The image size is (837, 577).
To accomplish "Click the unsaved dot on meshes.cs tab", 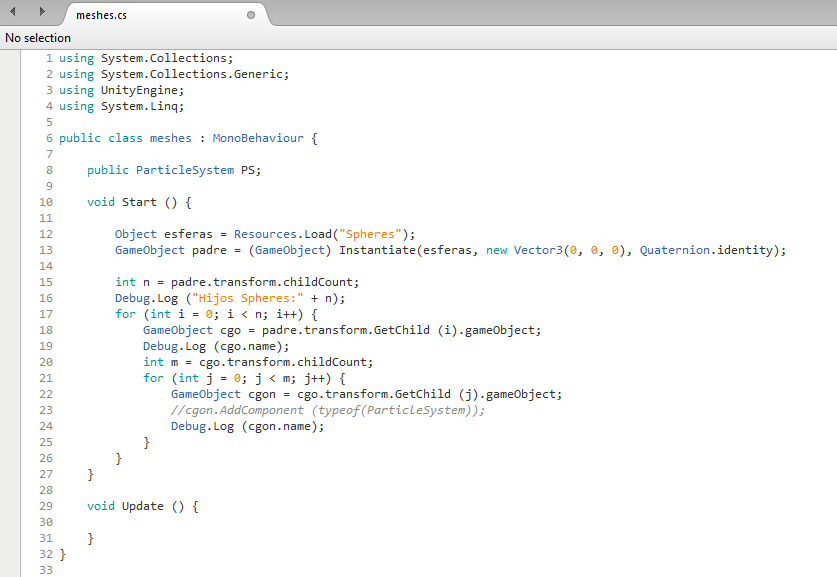I will pos(250,15).
